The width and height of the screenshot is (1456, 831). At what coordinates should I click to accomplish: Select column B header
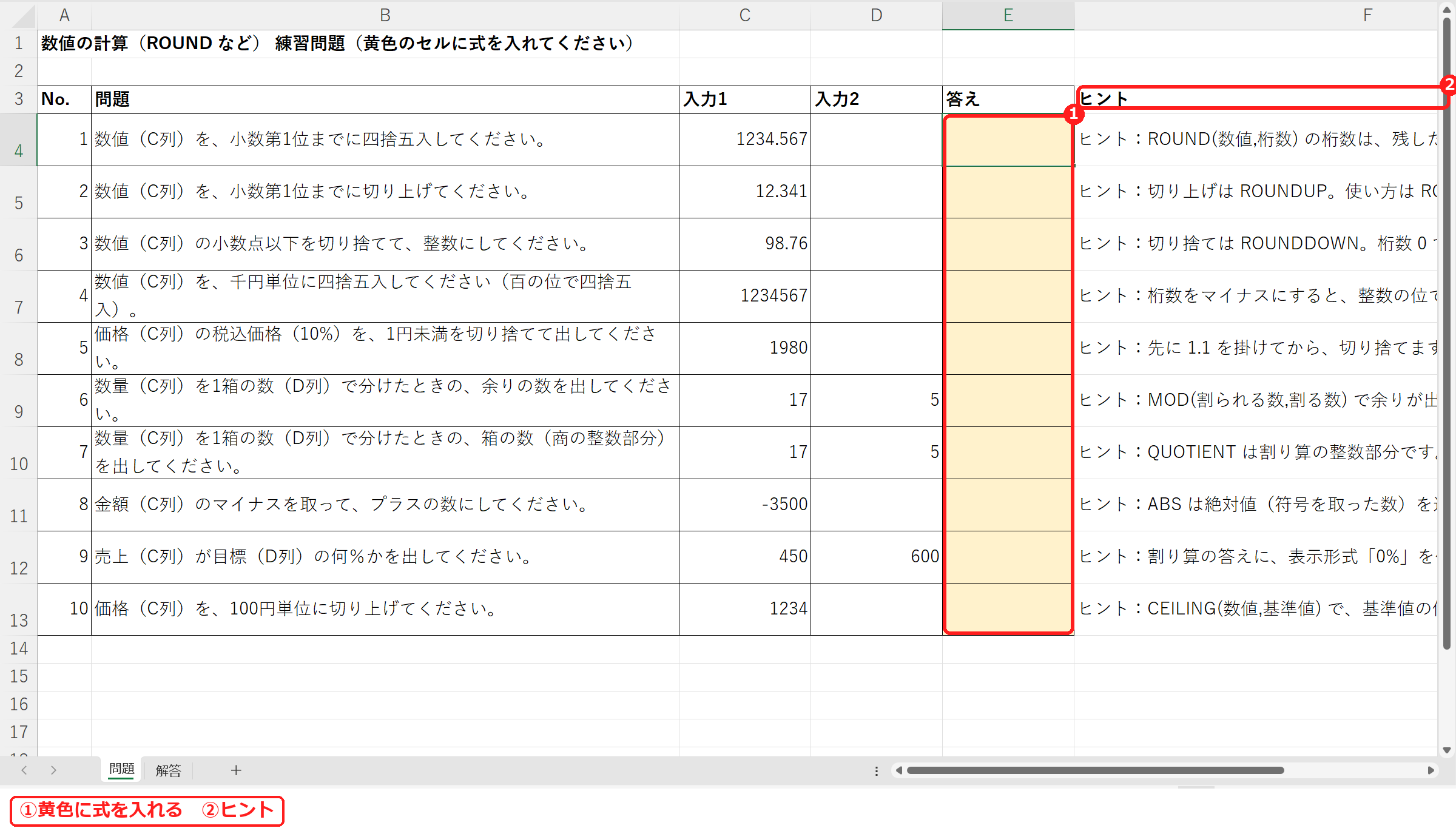coord(385,15)
